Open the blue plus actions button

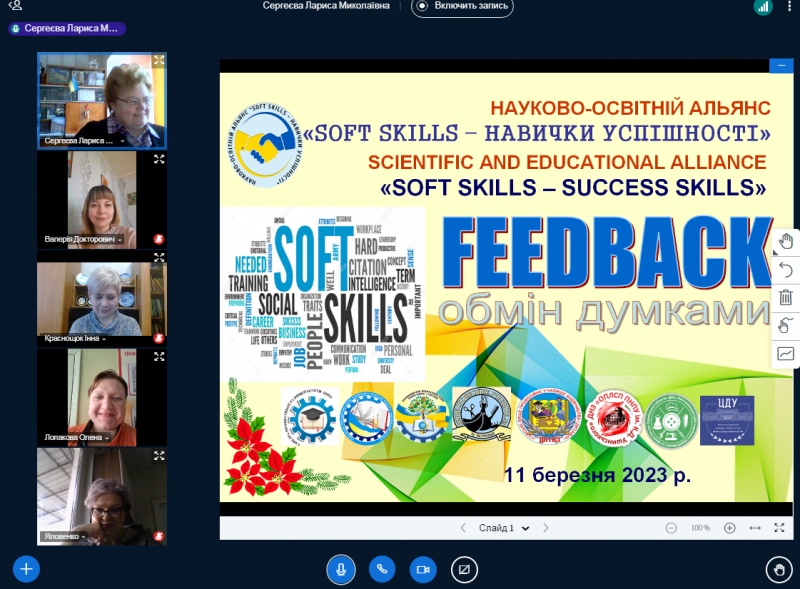pos(25,569)
